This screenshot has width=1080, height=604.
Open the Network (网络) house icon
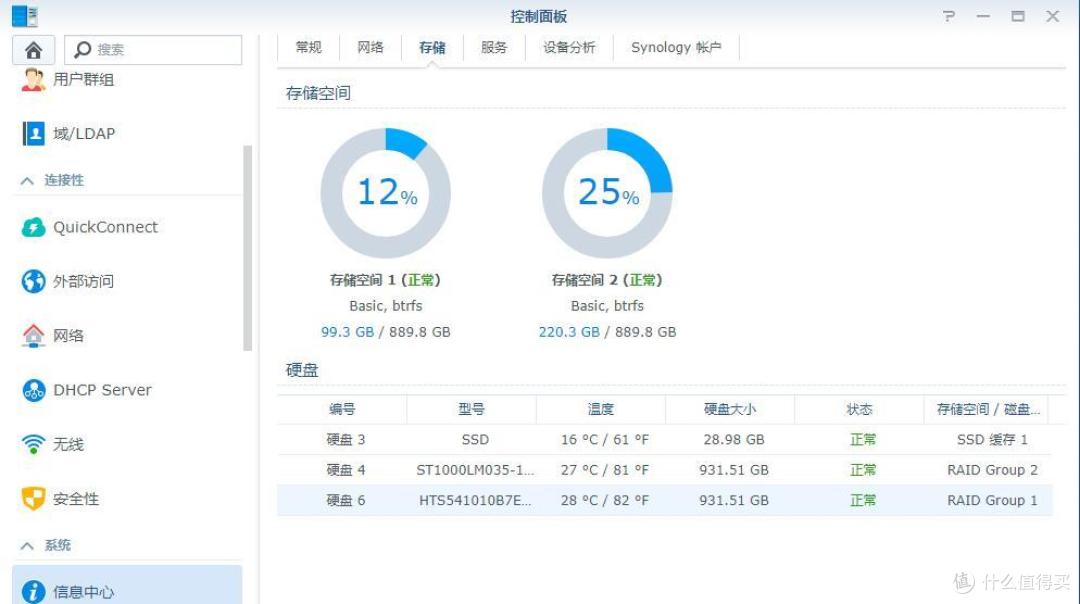[x=33, y=335]
